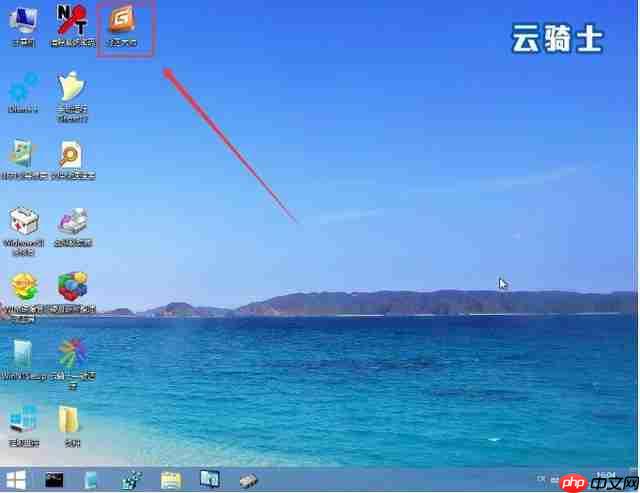Open the Computer desktop icon
Screen dimensions: 640x493
[x=23, y=24]
